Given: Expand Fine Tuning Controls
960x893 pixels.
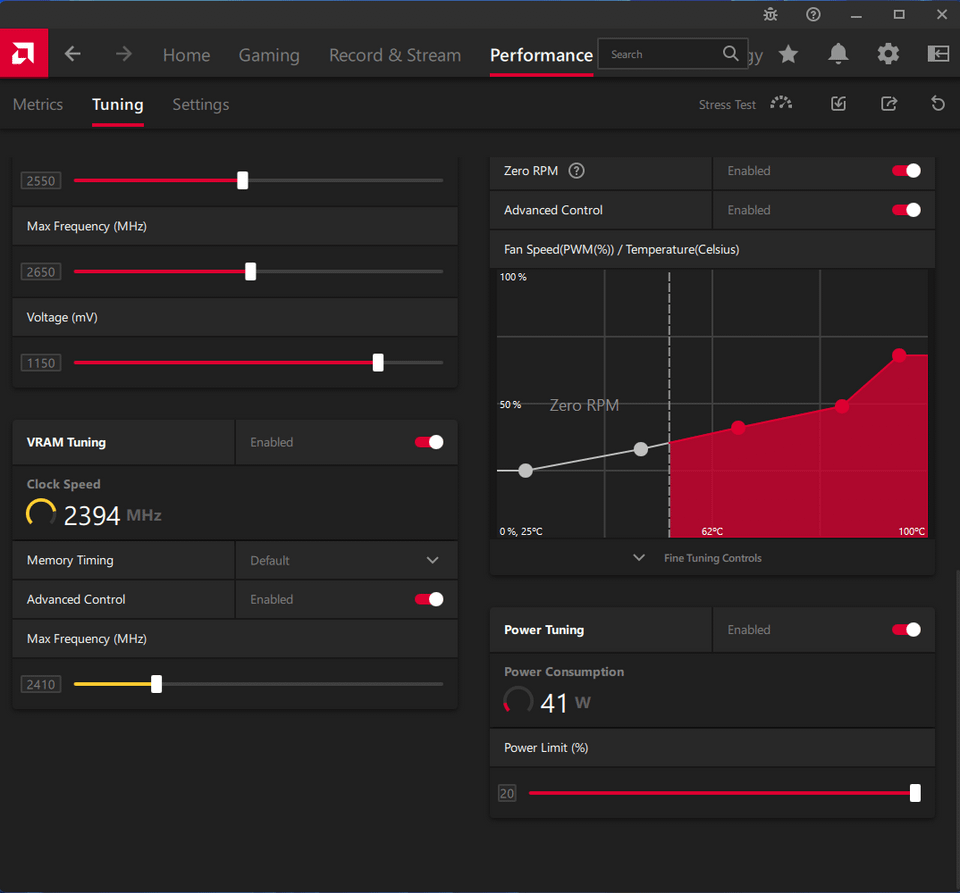Looking at the screenshot, I should [x=697, y=558].
